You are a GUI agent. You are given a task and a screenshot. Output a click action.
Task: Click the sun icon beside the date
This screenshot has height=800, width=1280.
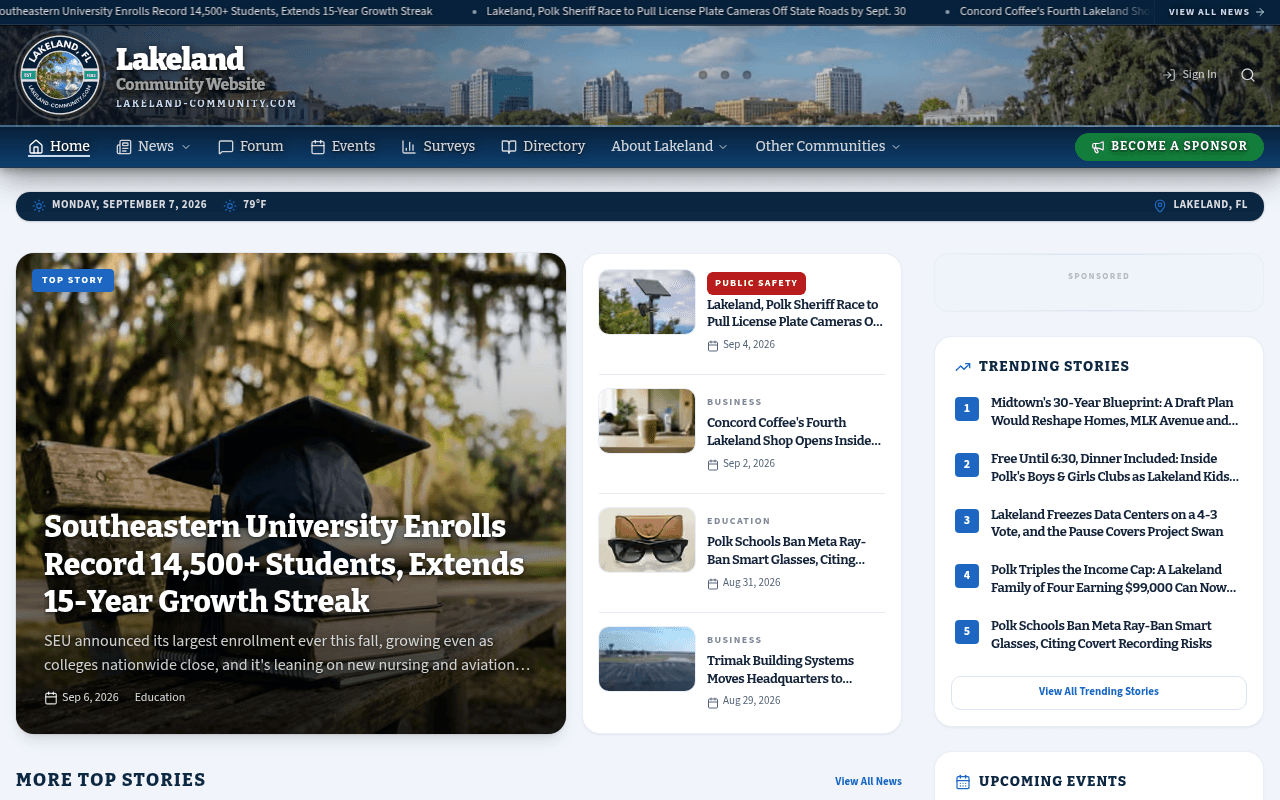(39, 206)
